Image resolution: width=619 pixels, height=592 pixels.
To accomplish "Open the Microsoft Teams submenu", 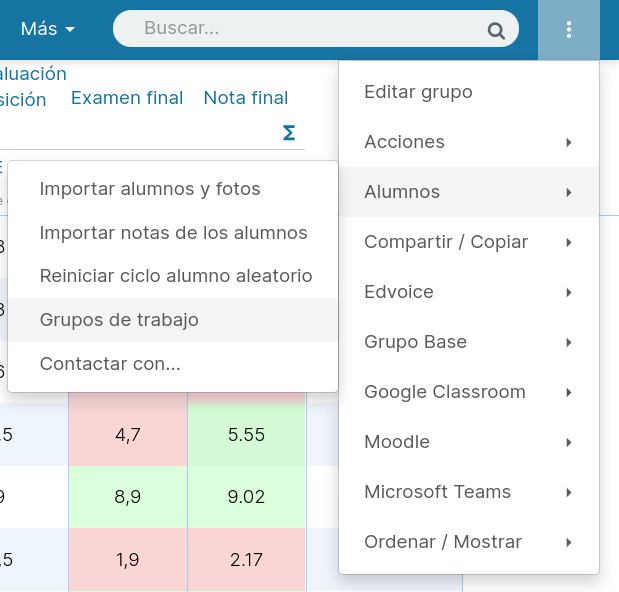I will point(469,492).
